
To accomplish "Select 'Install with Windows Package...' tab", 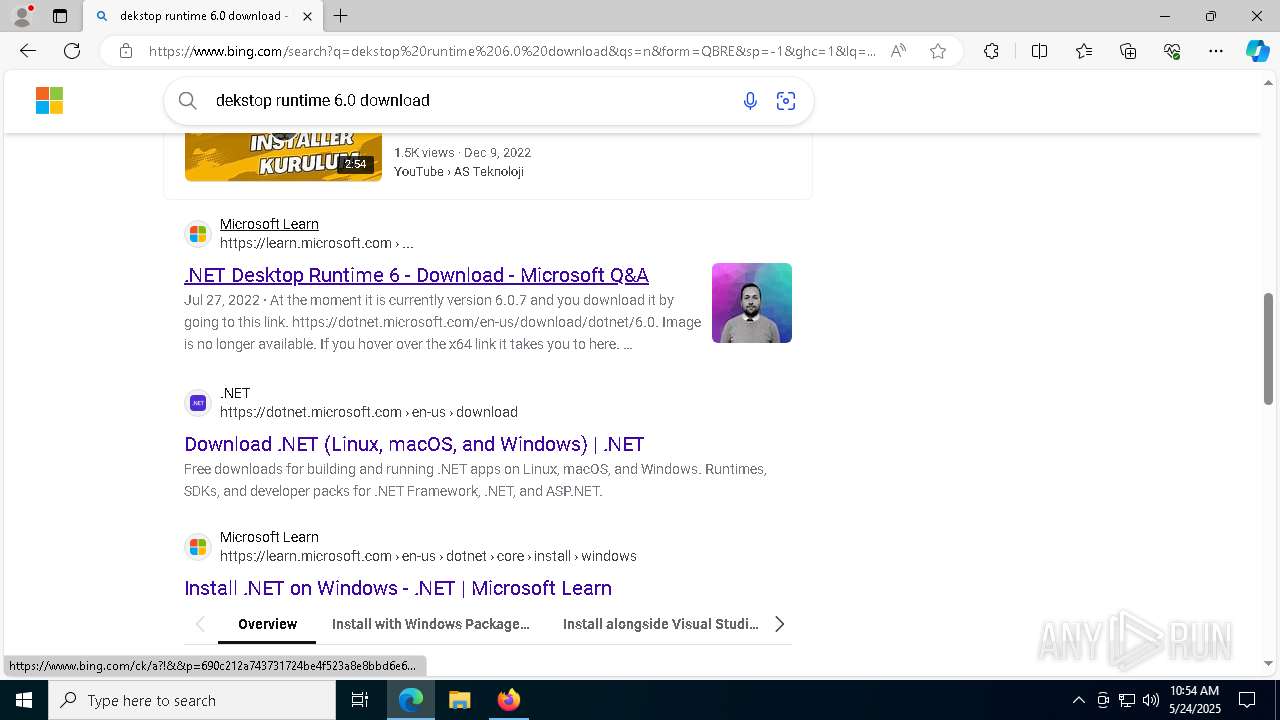I will [431, 624].
